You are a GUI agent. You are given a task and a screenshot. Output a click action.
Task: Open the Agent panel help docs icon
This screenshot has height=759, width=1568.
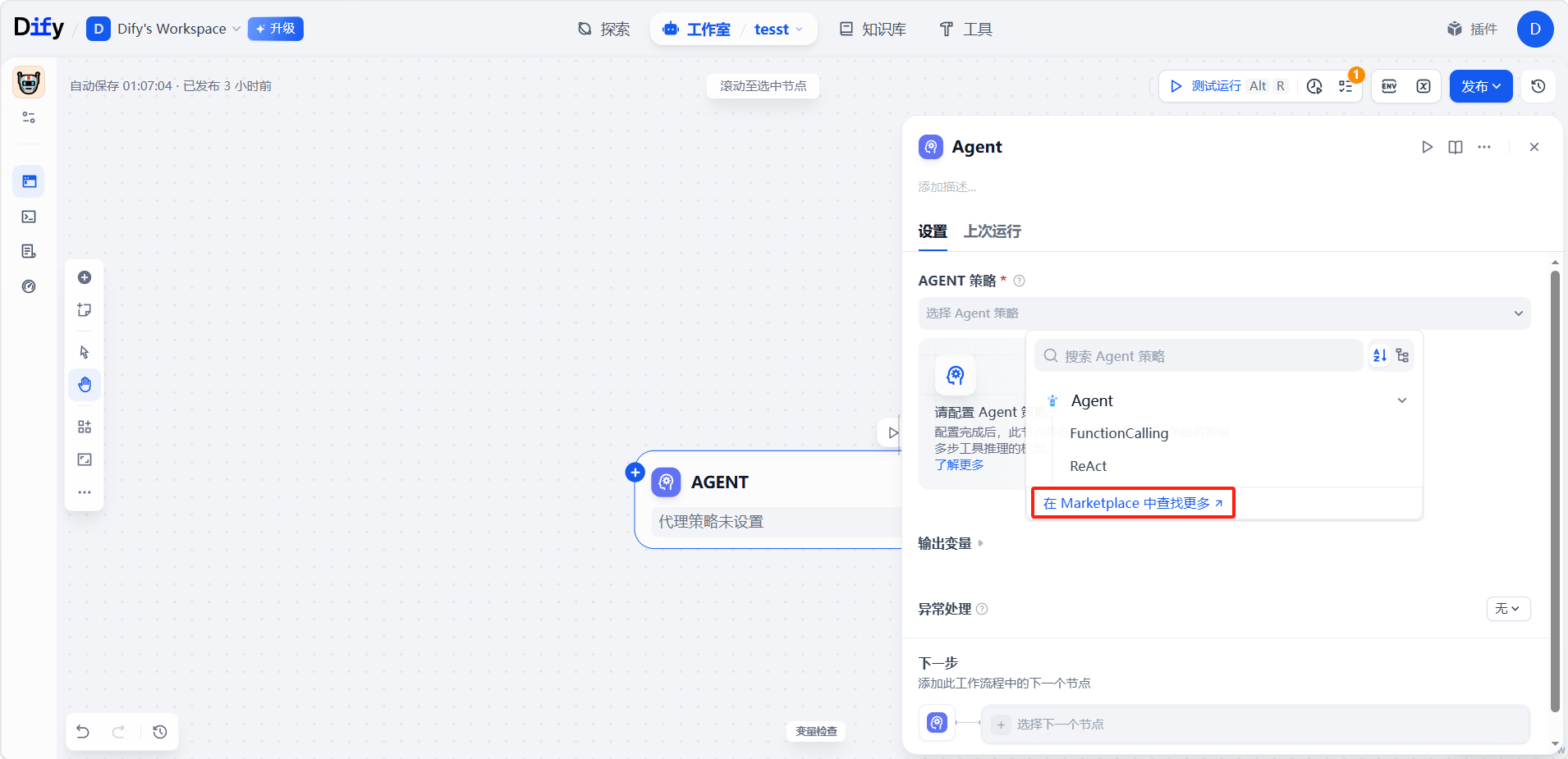point(1456,147)
